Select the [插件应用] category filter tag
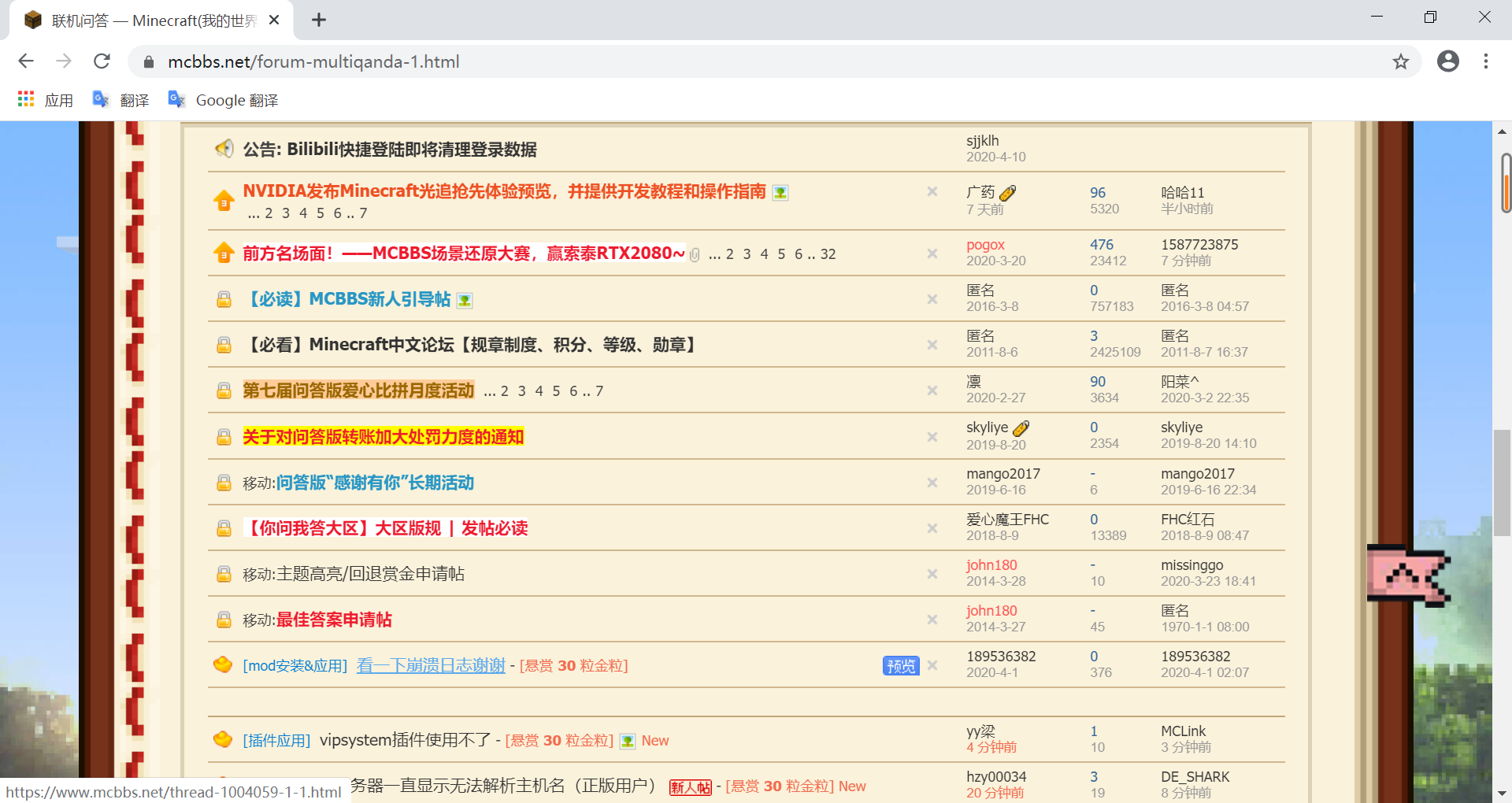The image size is (1512, 803). 276,741
